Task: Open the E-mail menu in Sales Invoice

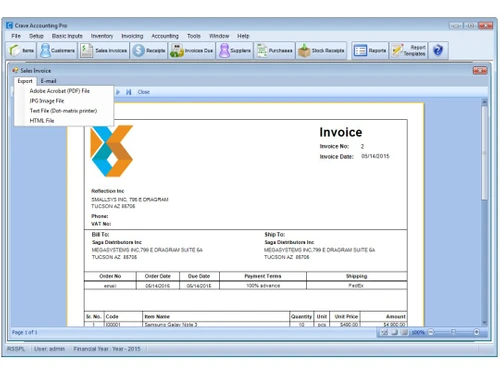Action: 48,81
